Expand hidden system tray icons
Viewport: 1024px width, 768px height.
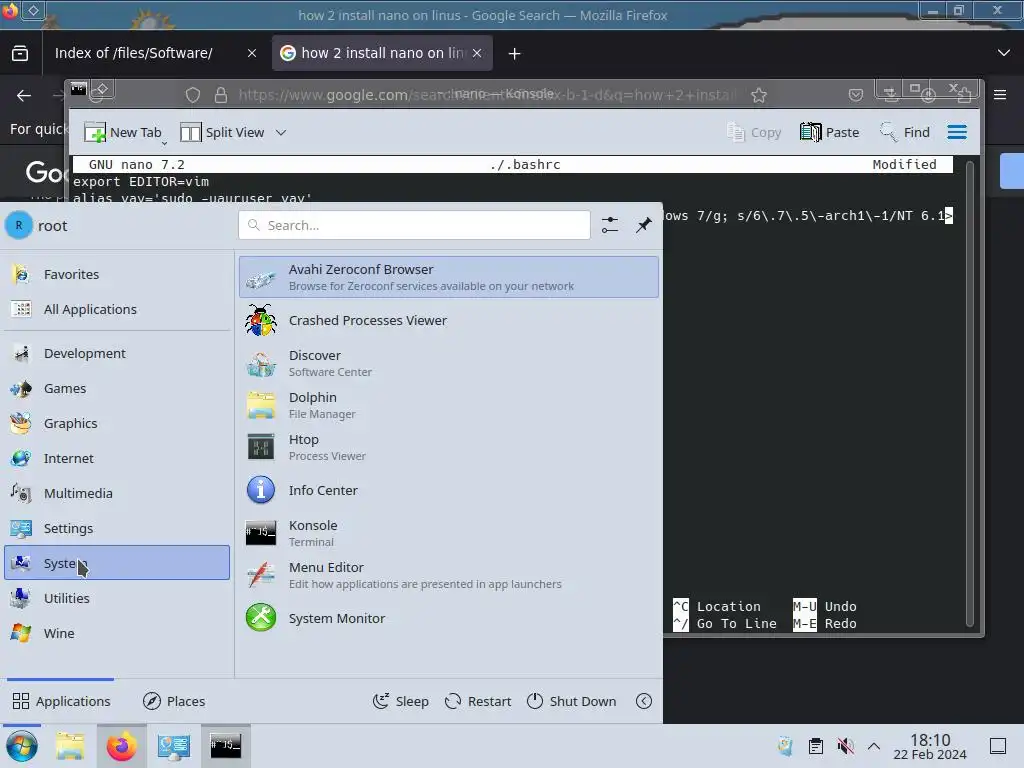874,746
